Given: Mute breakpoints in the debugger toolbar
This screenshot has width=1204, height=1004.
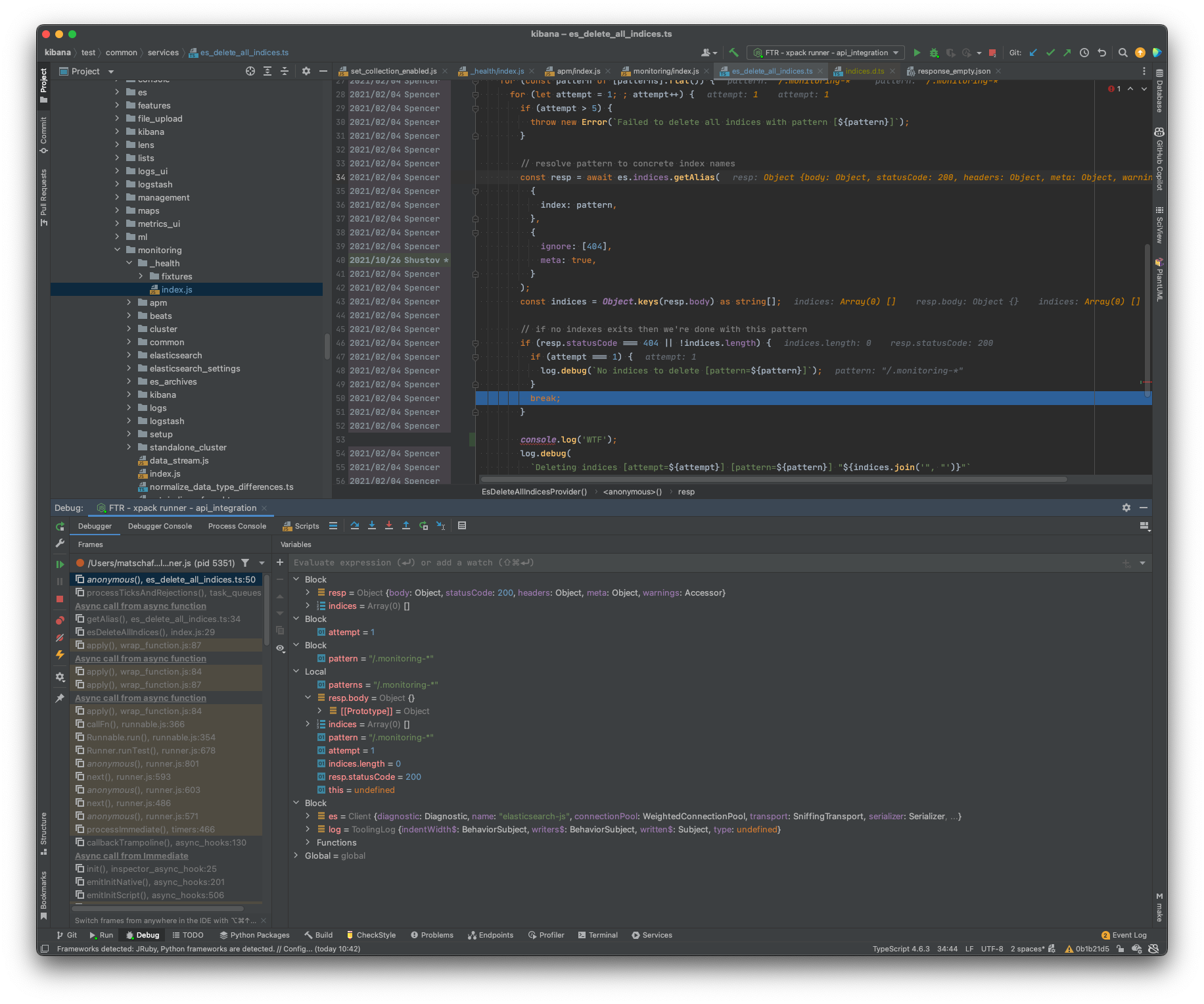Looking at the screenshot, I should [60, 638].
